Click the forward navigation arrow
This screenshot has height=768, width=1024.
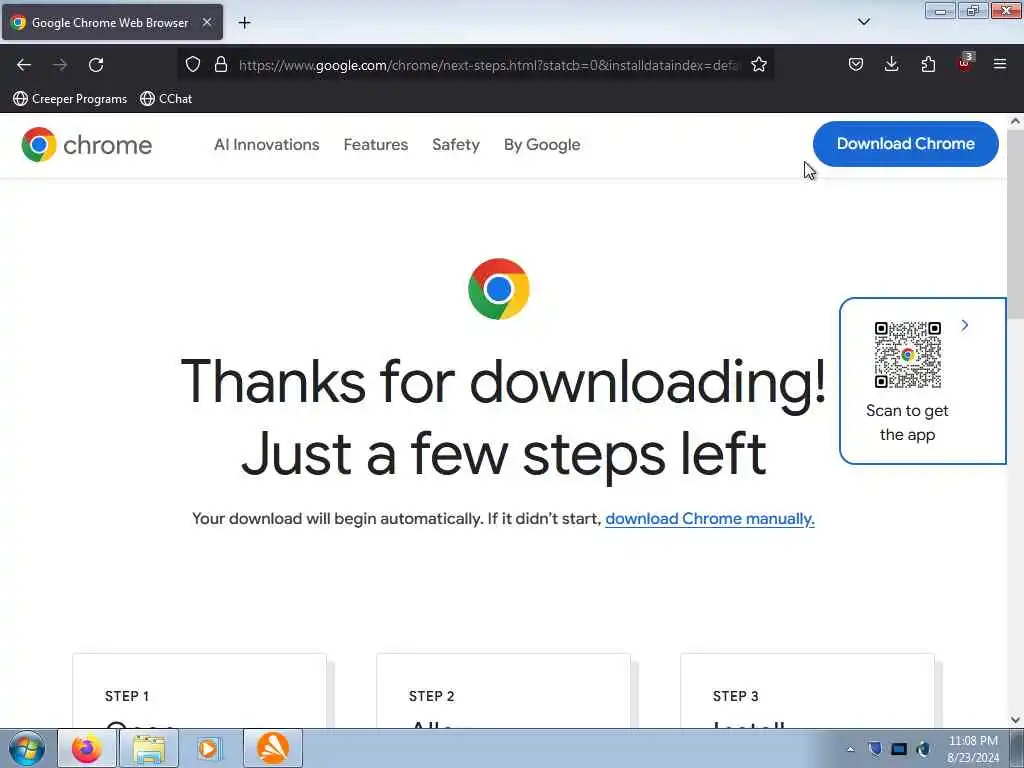click(x=59, y=65)
